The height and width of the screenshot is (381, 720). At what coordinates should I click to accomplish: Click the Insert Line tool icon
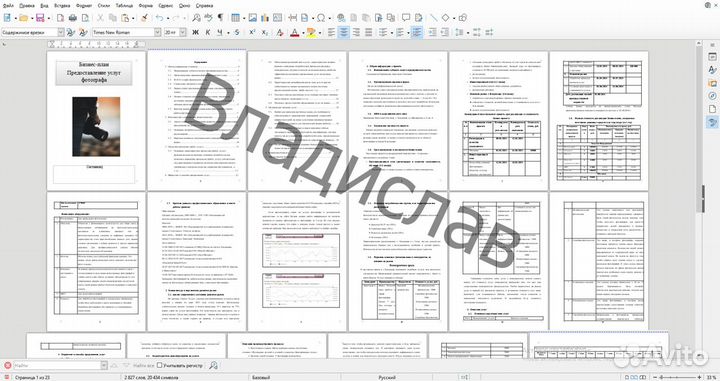click(433, 18)
